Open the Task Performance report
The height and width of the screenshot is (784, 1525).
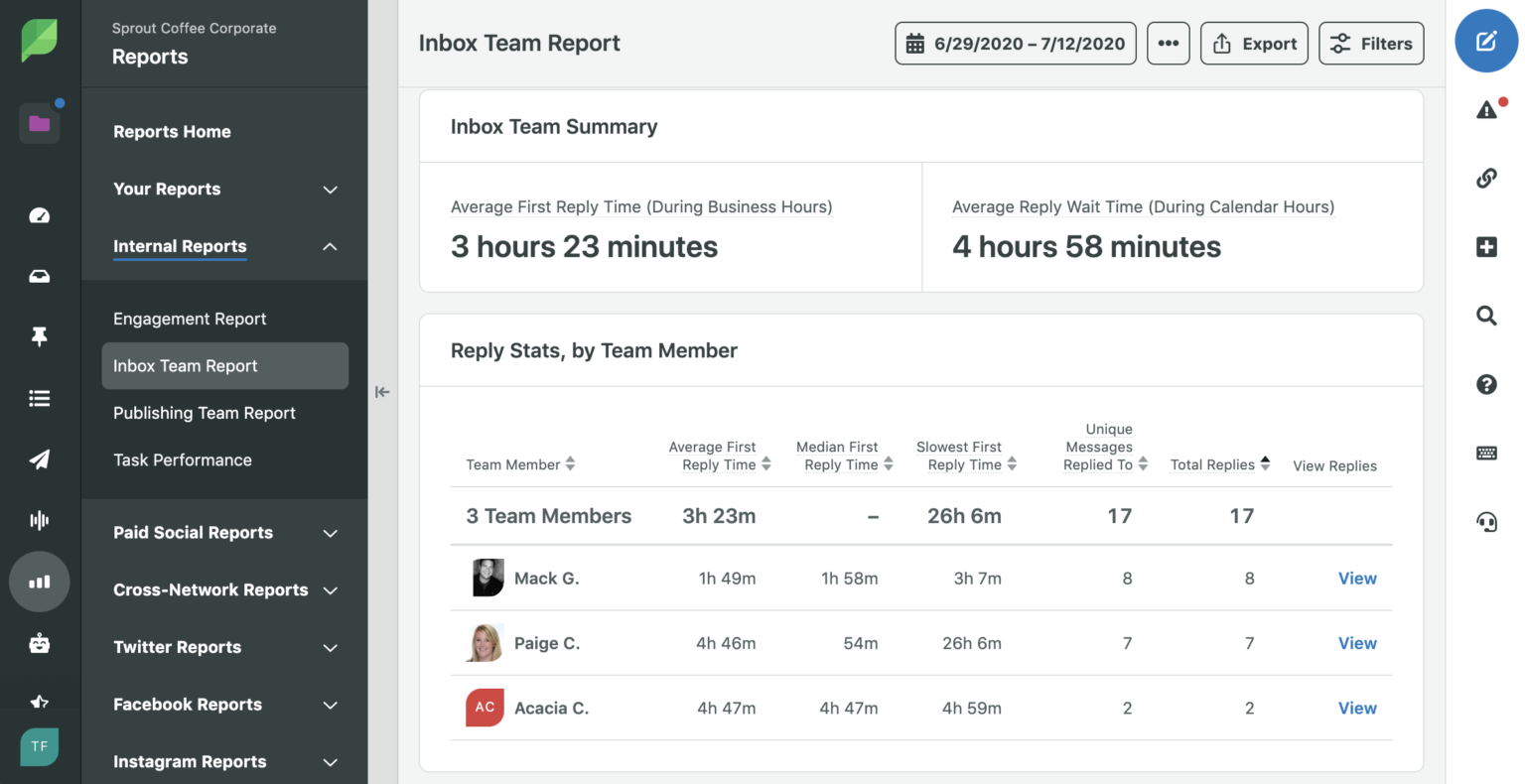click(183, 459)
